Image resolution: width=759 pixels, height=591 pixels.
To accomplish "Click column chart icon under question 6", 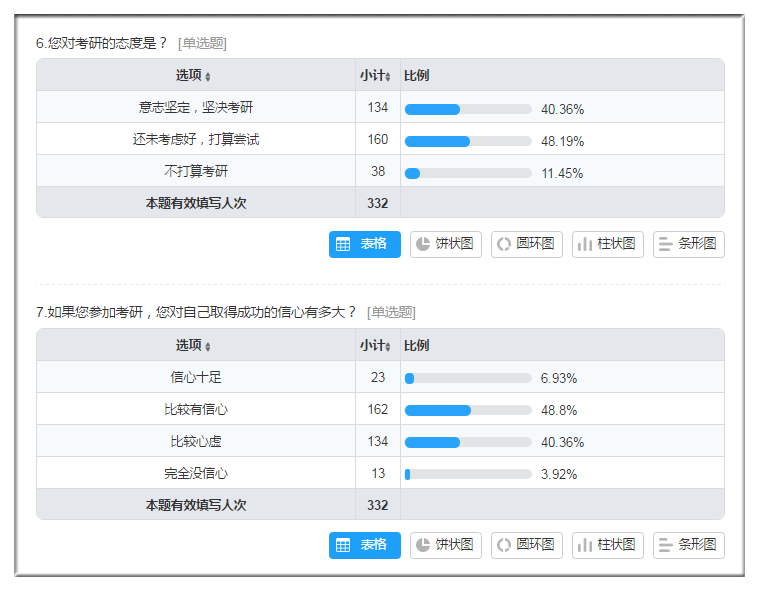I will coord(585,244).
